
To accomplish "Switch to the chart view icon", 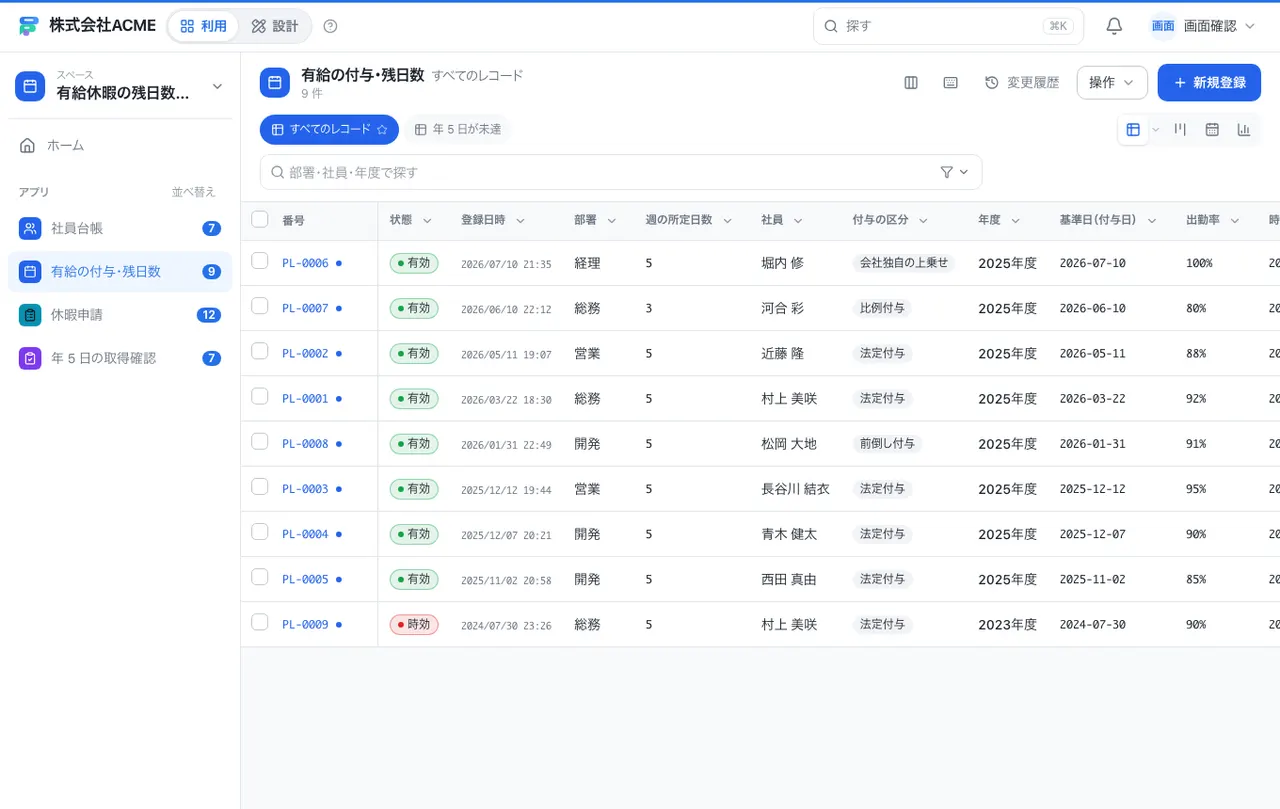I will pyautogui.click(x=1244, y=129).
